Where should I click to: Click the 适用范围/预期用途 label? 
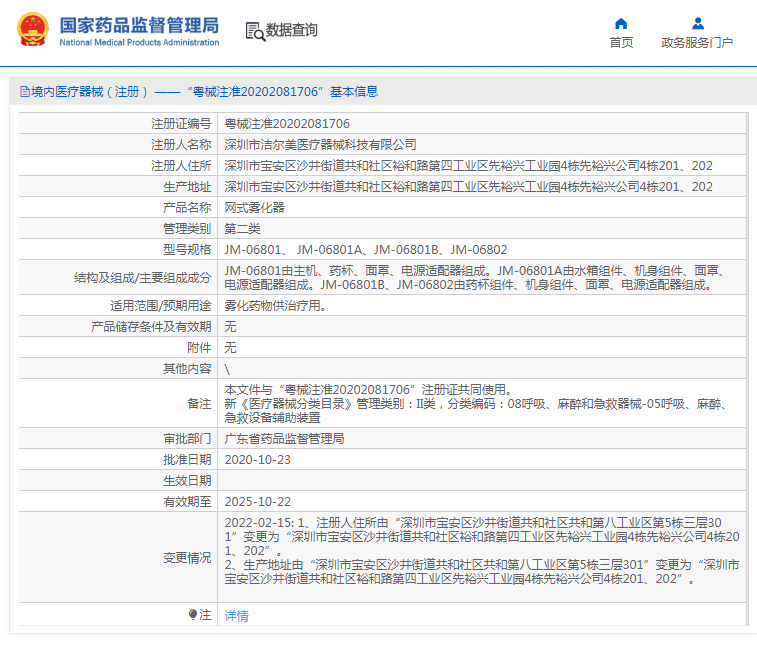161,306
